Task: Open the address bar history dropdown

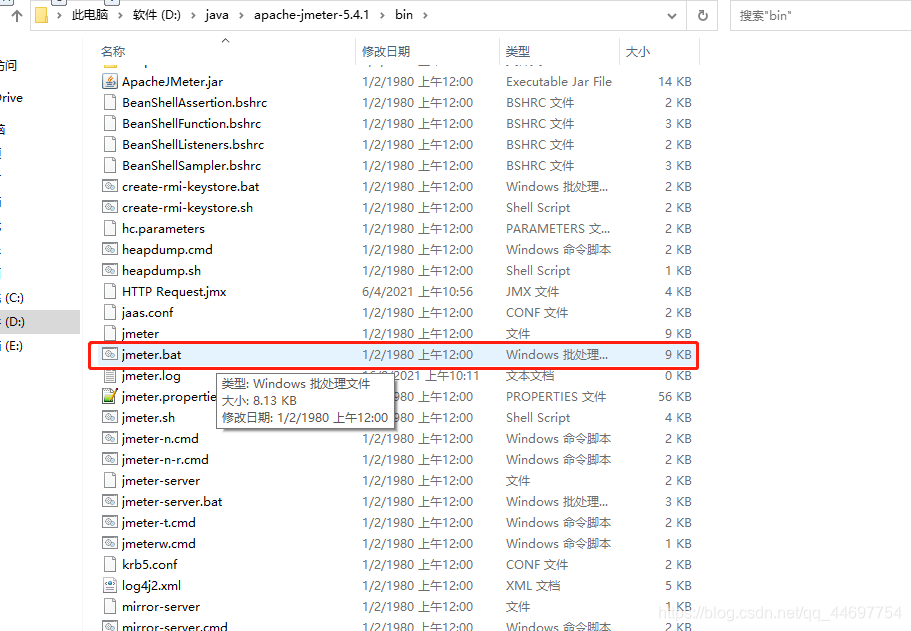Action: click(672, 16)
